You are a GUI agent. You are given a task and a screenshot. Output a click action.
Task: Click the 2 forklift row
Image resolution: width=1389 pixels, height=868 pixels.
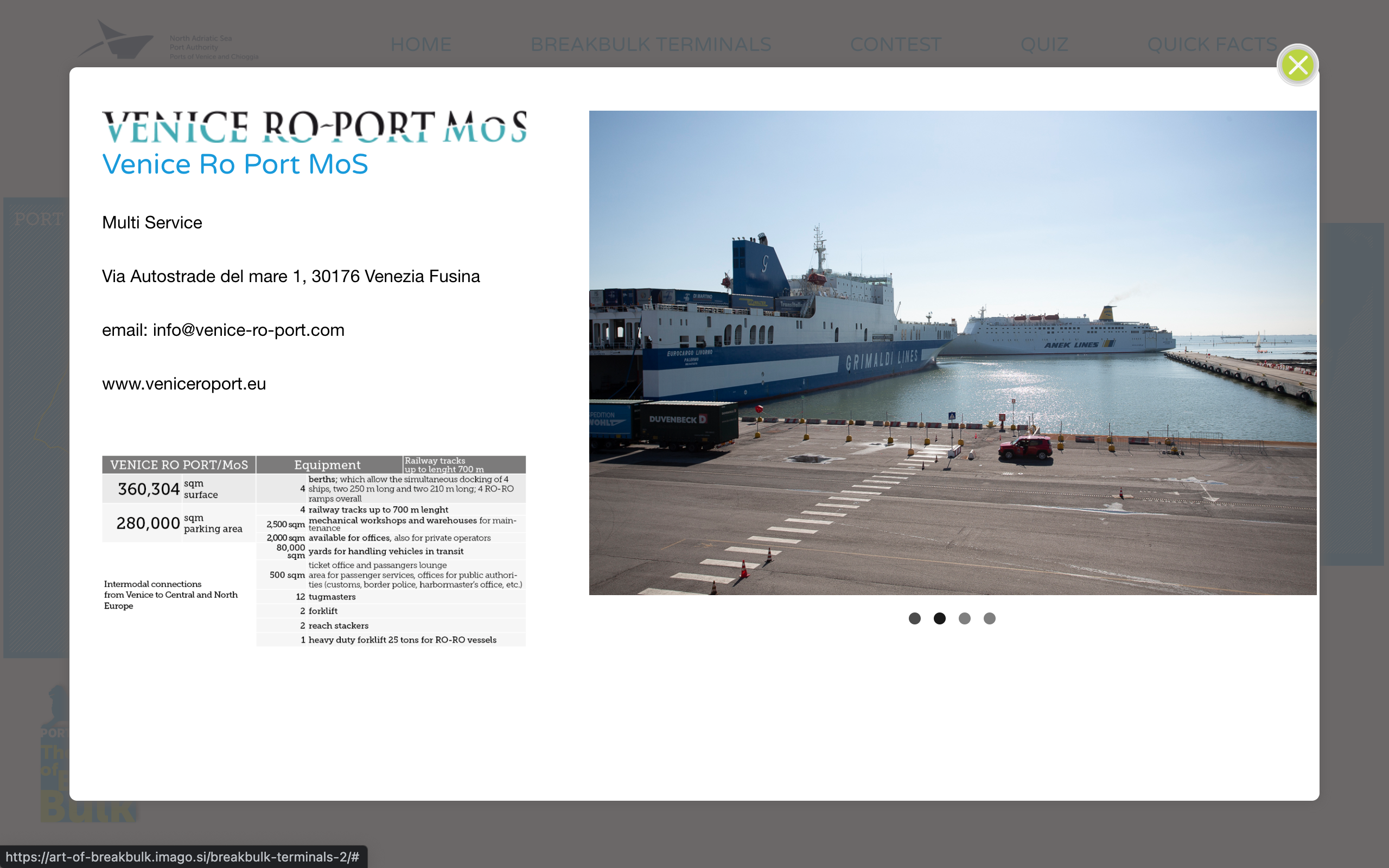click(391, 611)
